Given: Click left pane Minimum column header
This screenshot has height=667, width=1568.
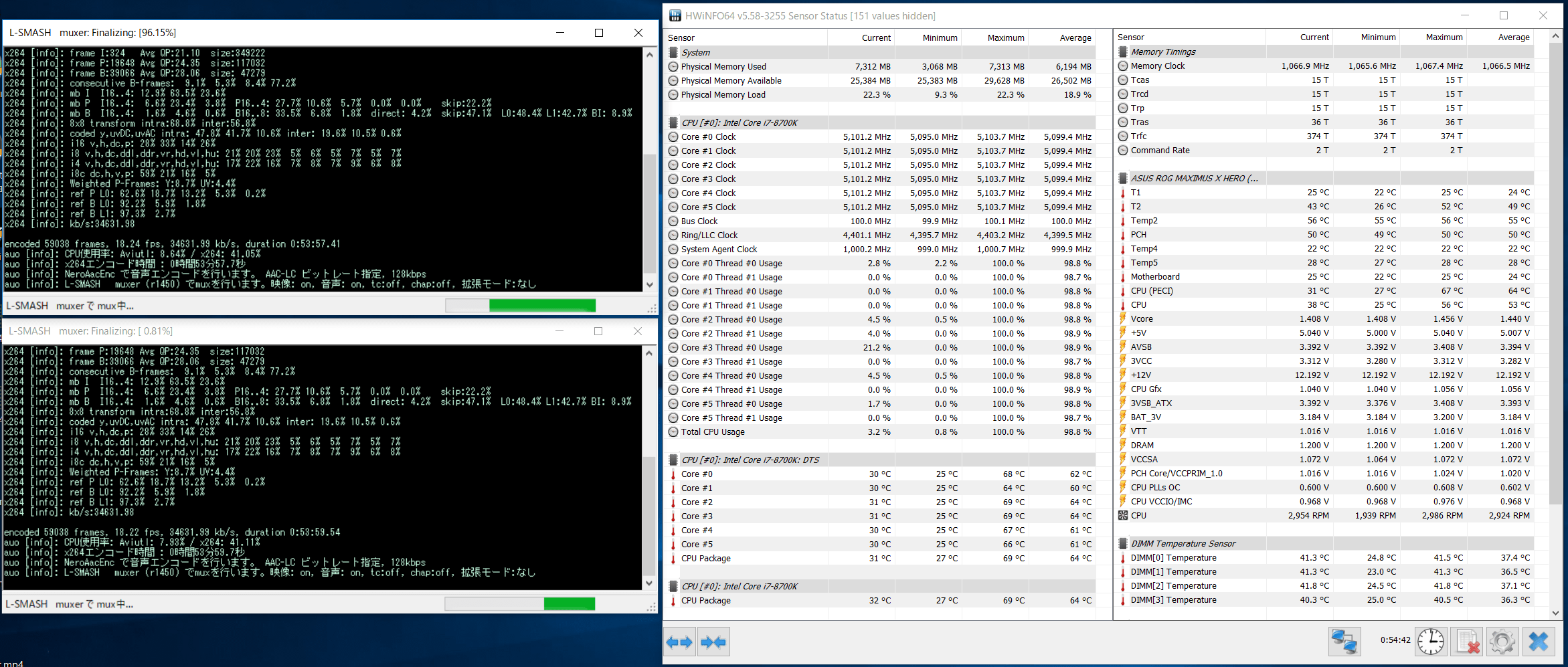Looking at the screenshot, I should click(928, 37).
